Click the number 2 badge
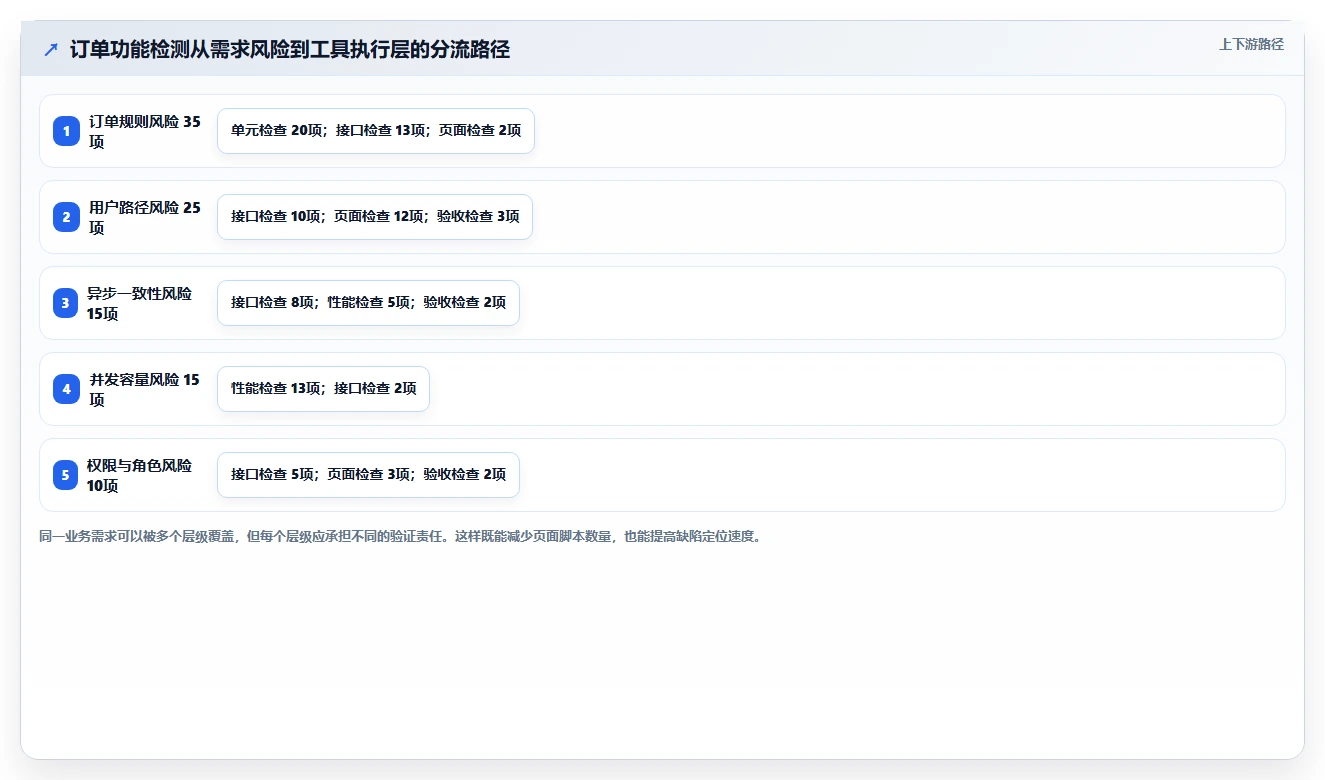The width and height of the screenshot is (1325, 780). coord(66,217)
